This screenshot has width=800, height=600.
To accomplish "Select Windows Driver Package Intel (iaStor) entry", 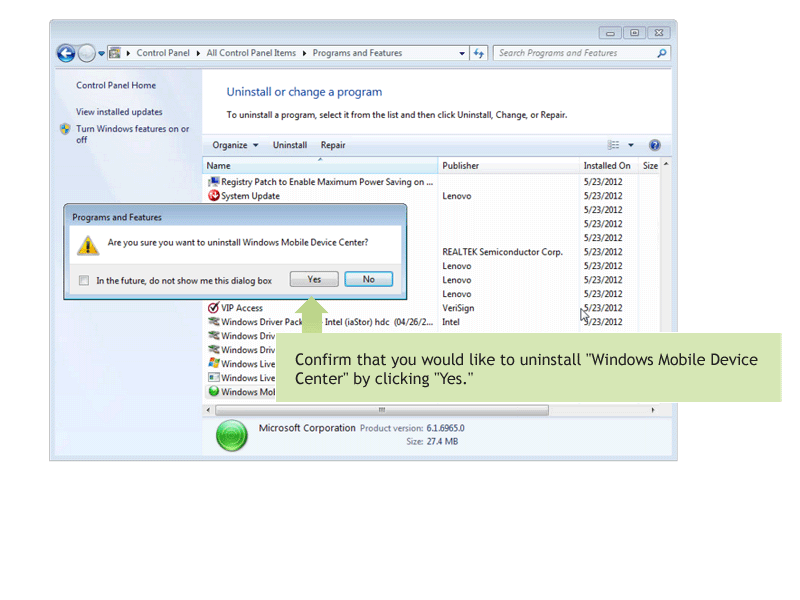I will point(327,322).
